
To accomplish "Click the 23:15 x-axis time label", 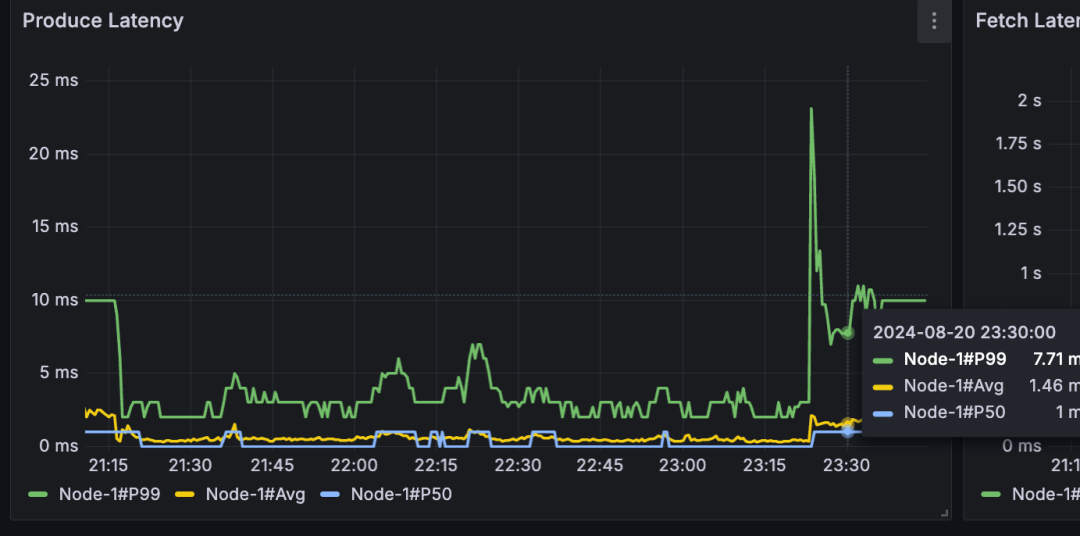I will pyautogui.click(x=765, y=465).
